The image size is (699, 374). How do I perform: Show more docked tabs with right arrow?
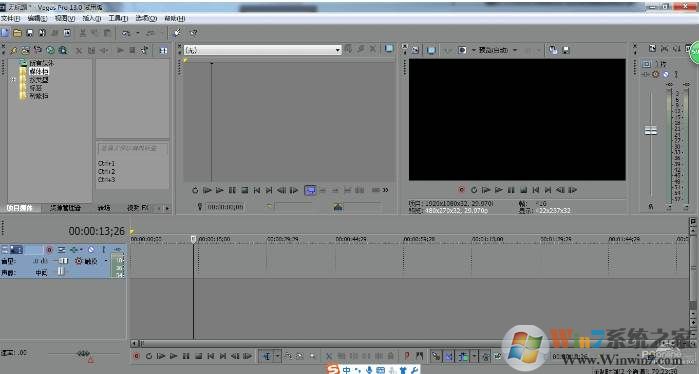[x=167, y=208]
